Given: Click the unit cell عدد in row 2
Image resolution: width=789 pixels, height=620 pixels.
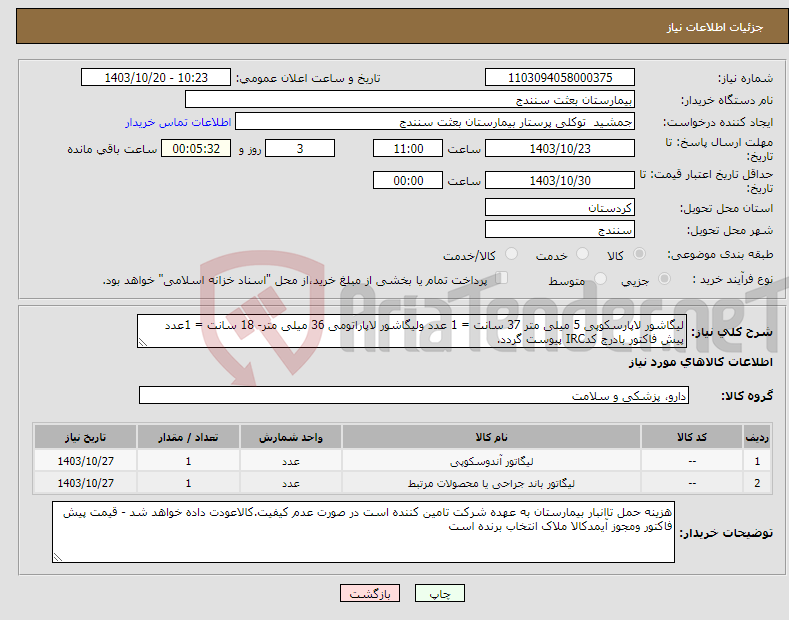Looking at the screenshot, I should tap(291, 483).
